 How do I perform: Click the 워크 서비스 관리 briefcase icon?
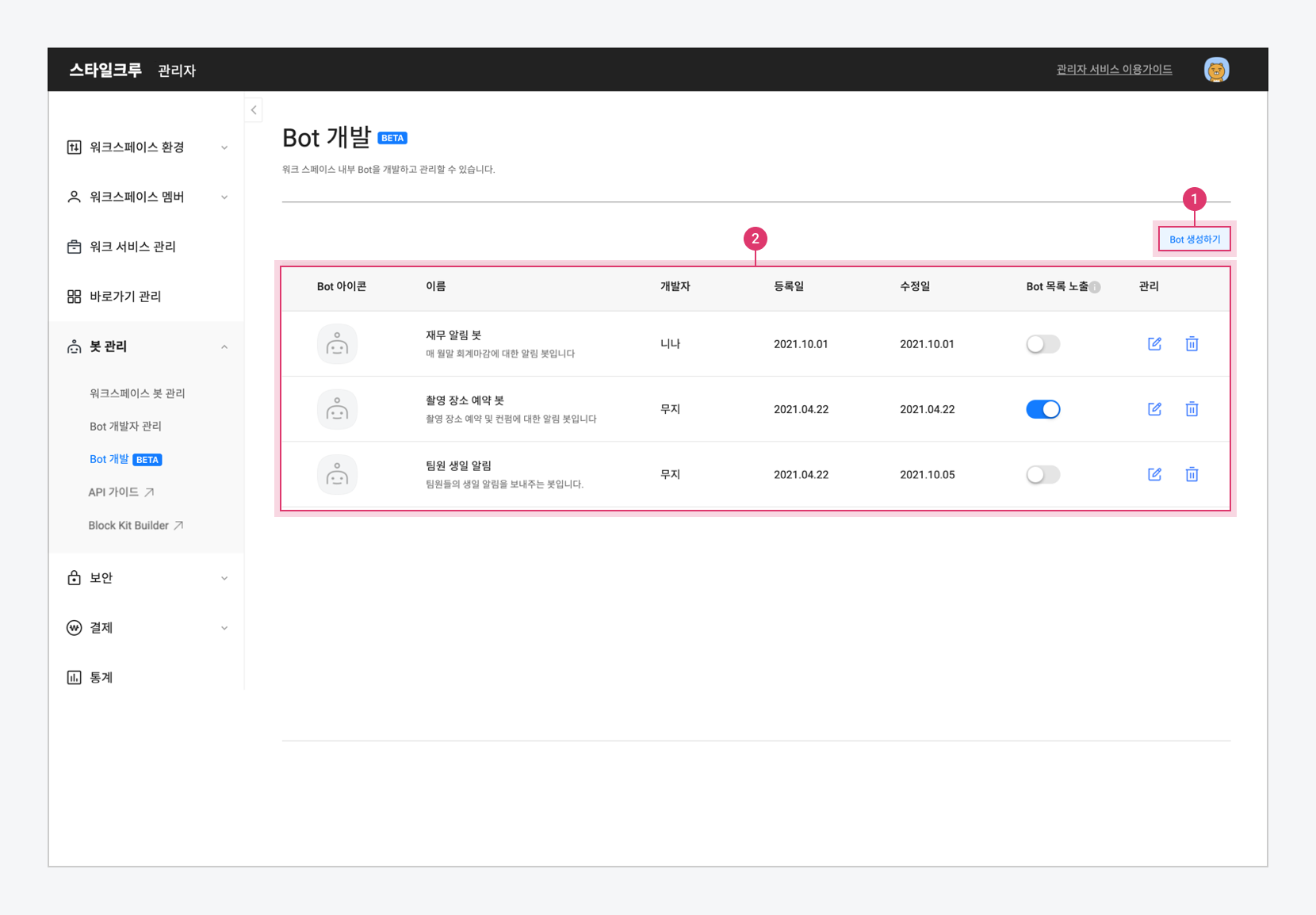pos(74,247)
